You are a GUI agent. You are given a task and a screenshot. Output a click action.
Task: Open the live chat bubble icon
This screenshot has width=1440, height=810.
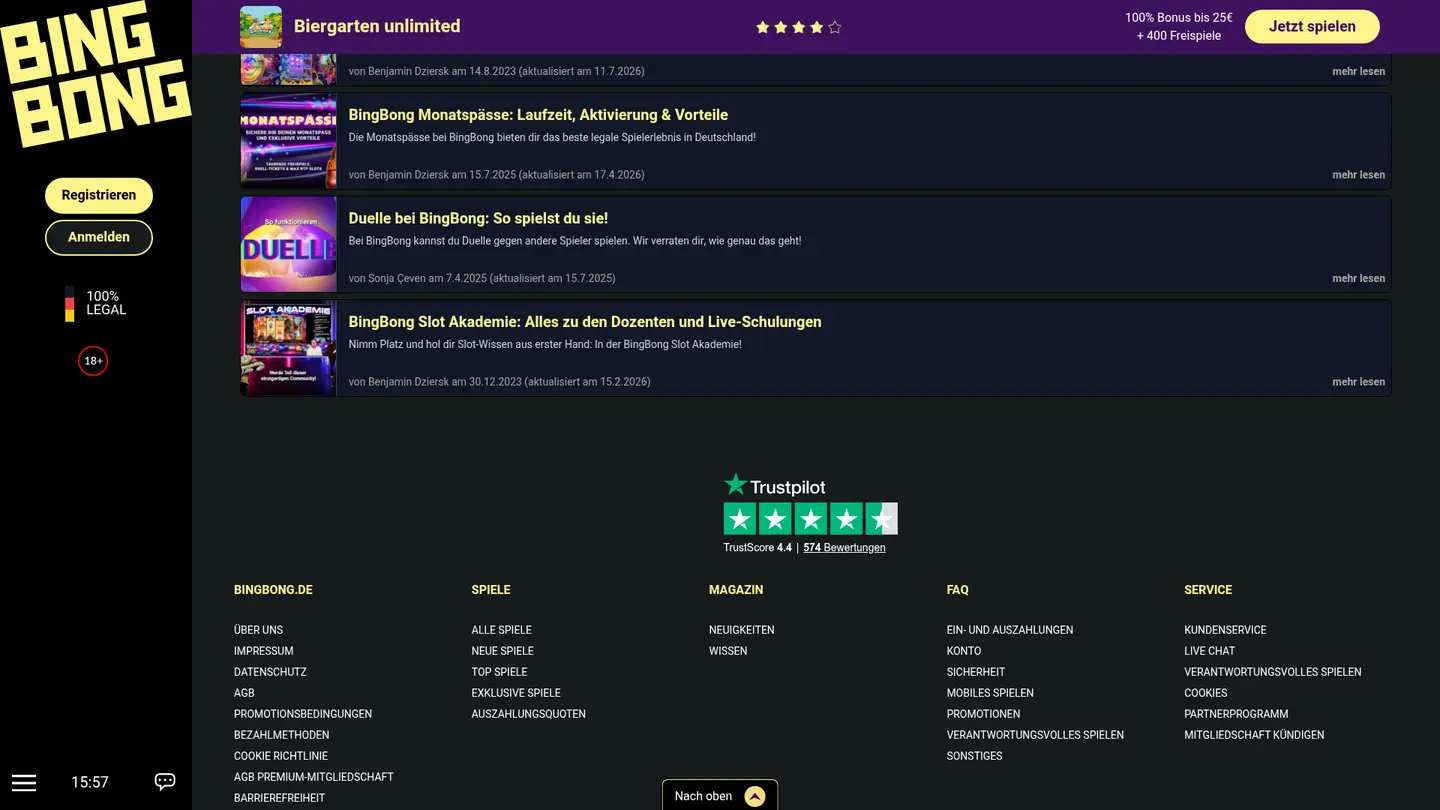pos(165,782)
